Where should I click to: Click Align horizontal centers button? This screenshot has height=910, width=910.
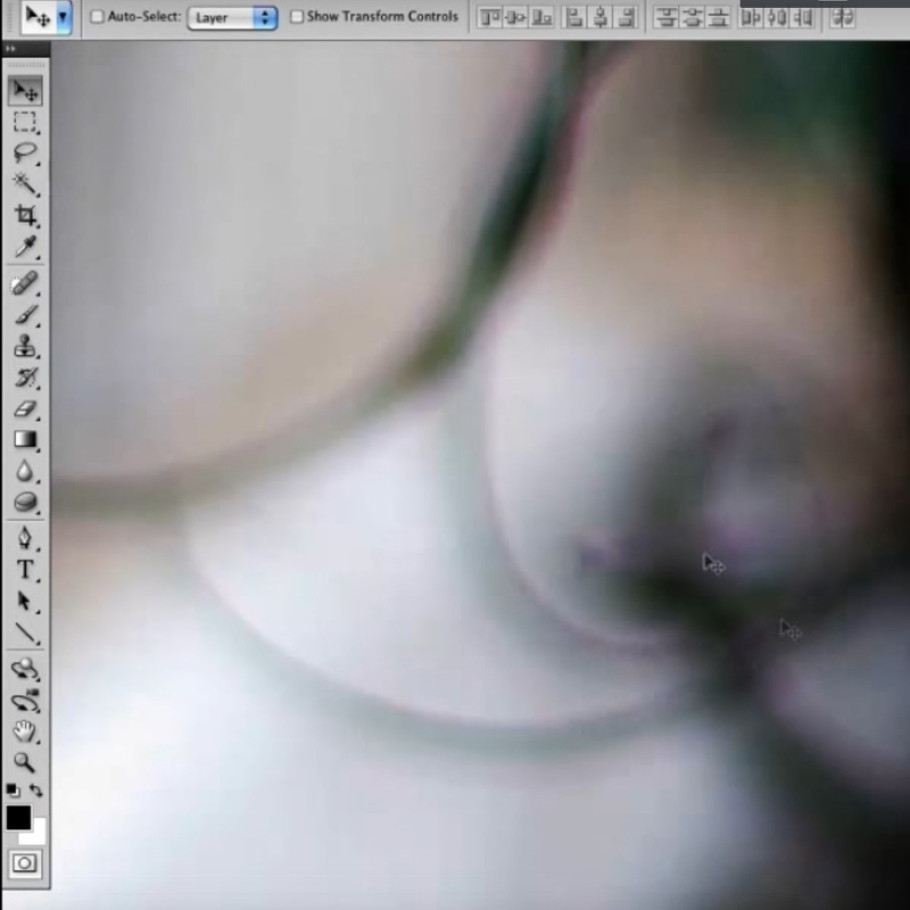click(x=601, y=18)
